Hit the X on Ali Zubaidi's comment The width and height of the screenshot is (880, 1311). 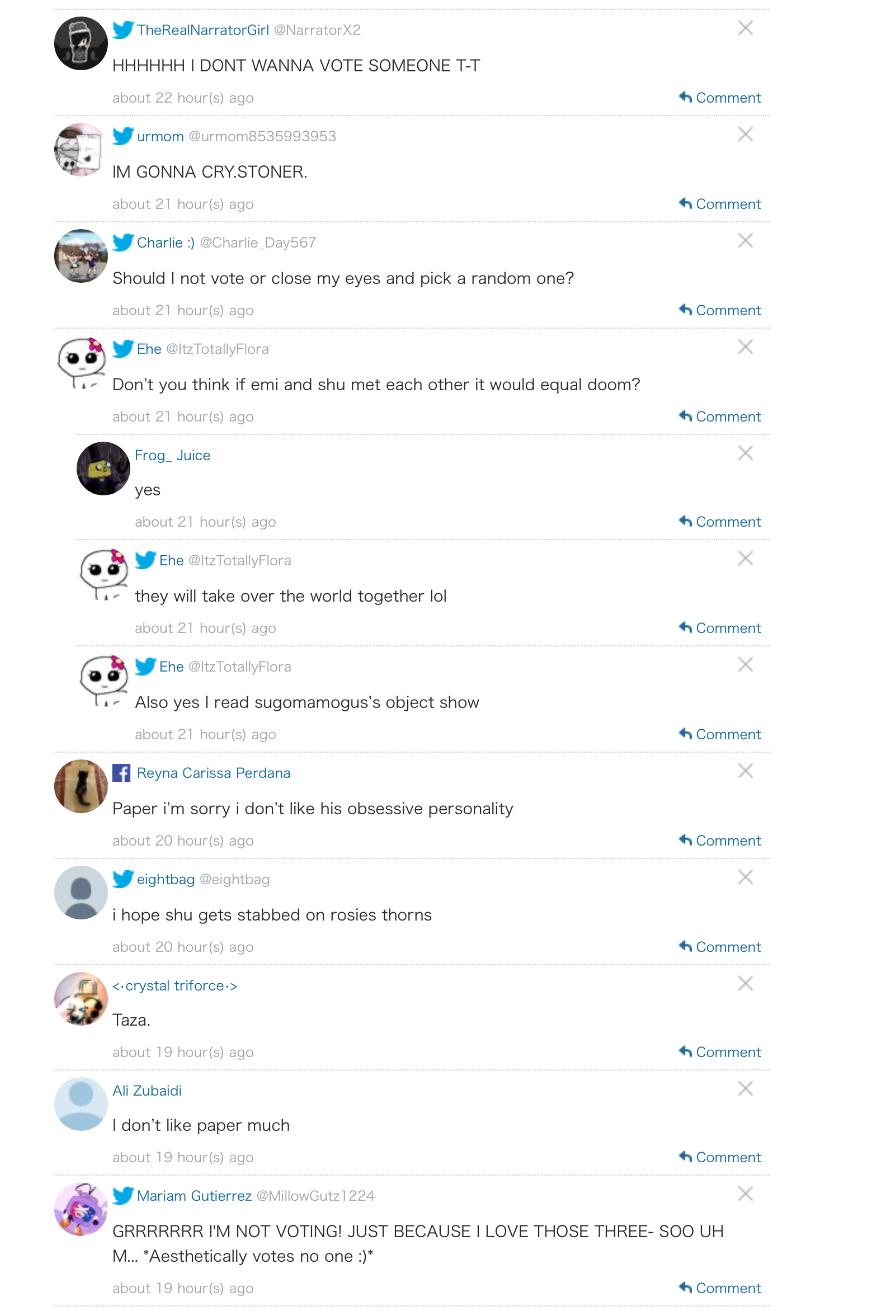[x=745, y=1089]
